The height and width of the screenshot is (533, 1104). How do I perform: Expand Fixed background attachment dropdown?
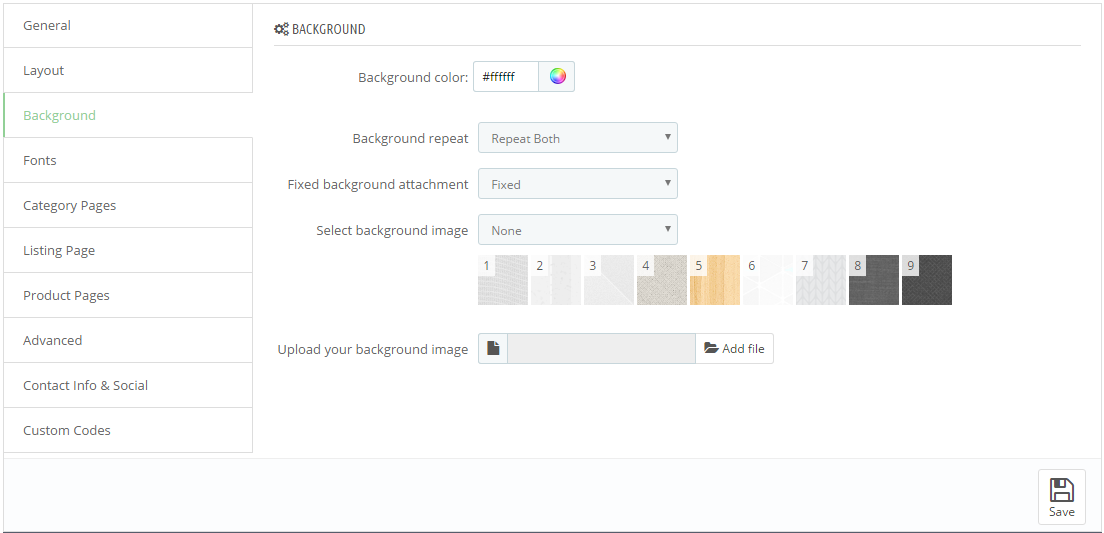578,184
